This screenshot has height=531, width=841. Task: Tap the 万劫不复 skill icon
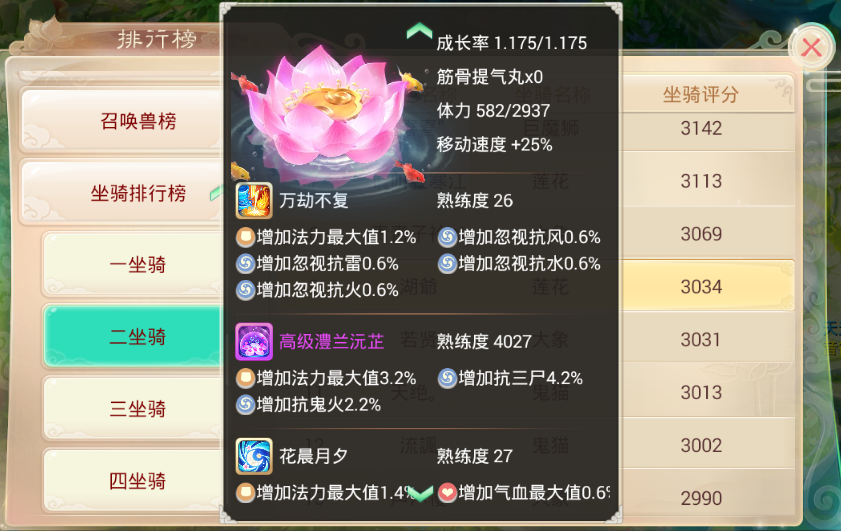click(x=254, y=201)
